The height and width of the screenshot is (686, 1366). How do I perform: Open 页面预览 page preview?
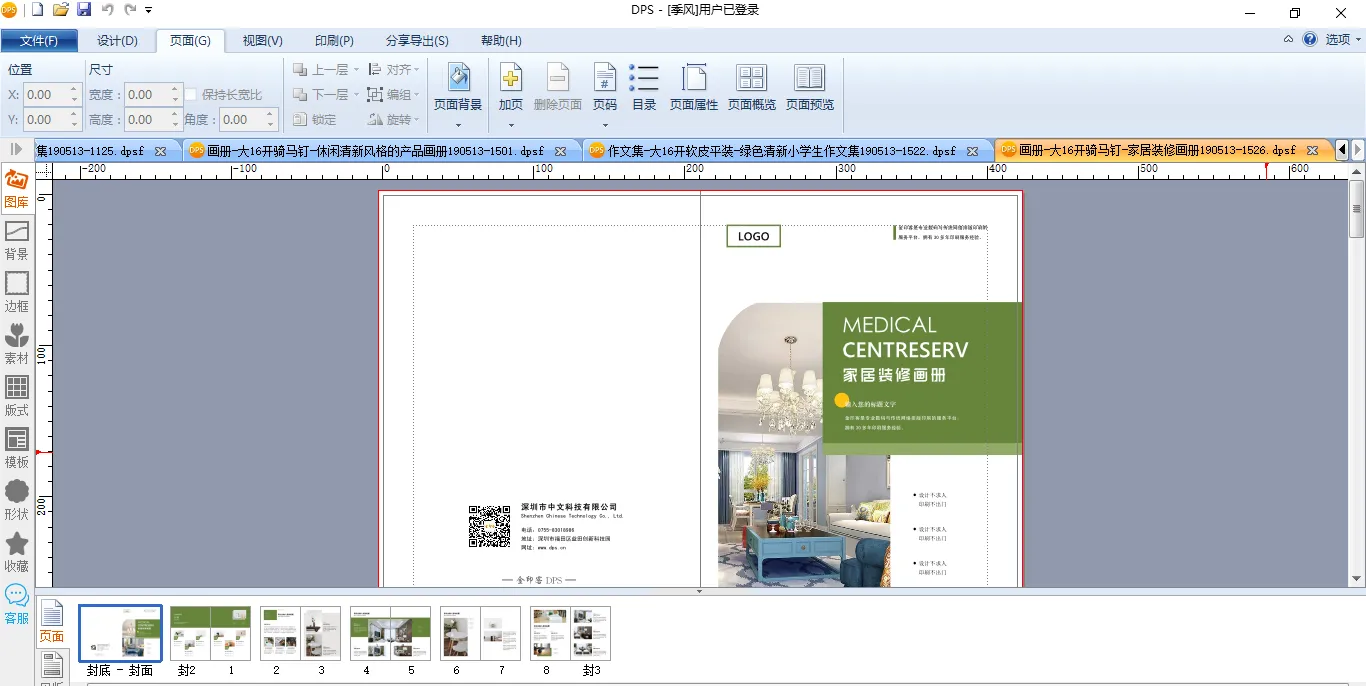(x=809, y=88)
